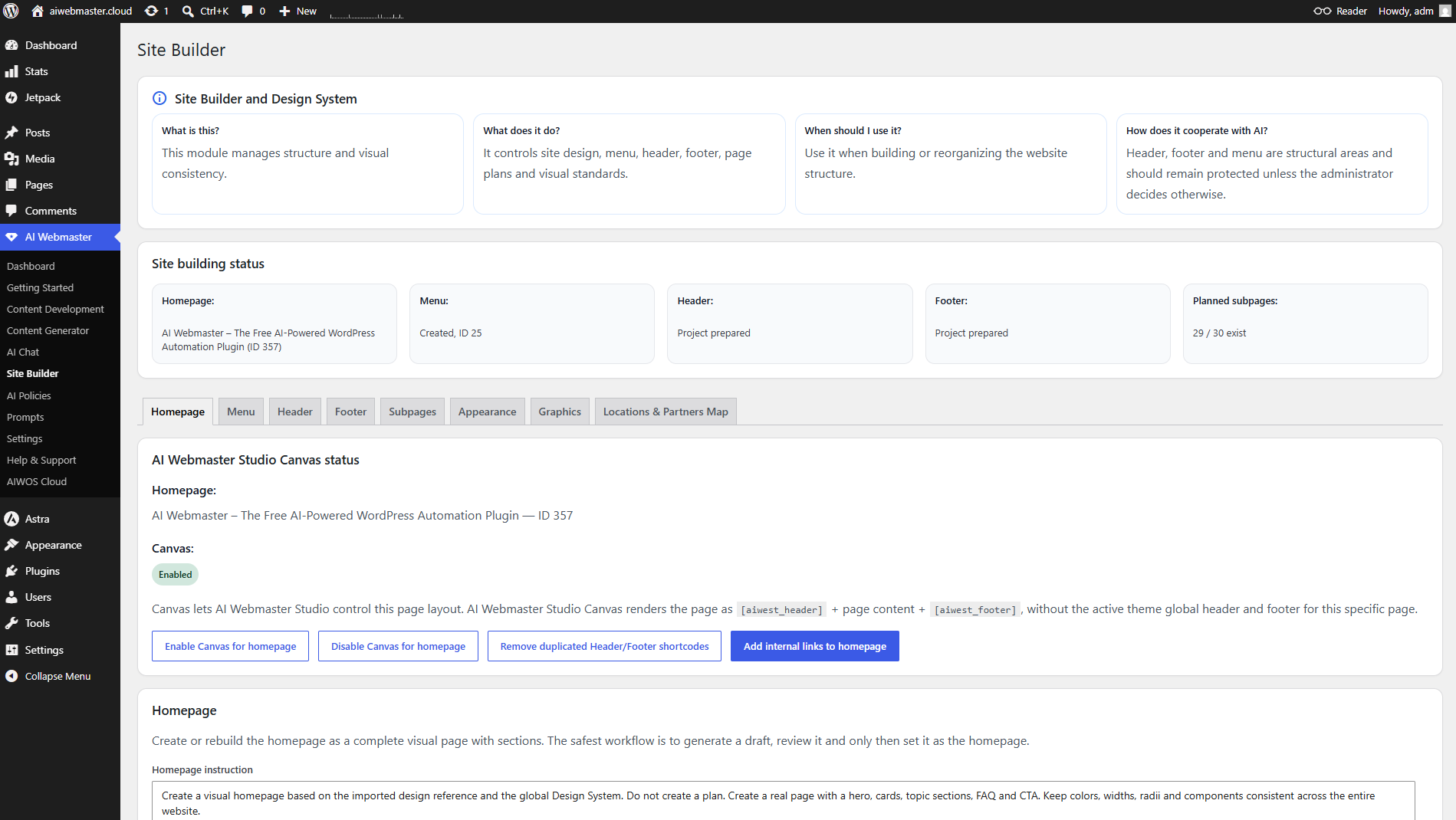Viewport: 1456px width, 820px height.
Task: Click the Dashboard gauge icon in the sidebar
Action: click(x=12, y=45)
